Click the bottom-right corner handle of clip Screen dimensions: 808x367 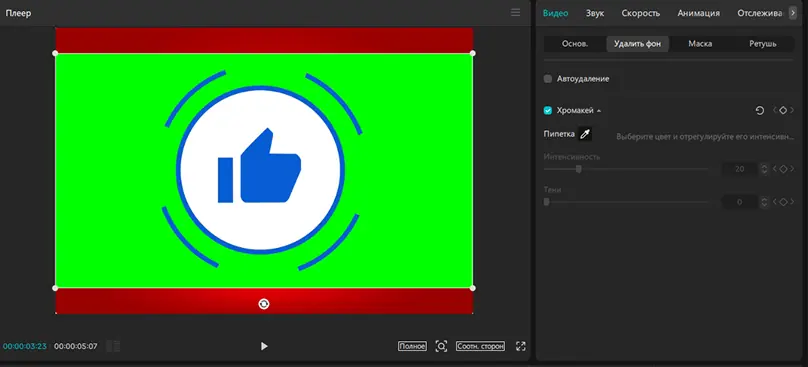pyautogui.click(x=473, y=288)
